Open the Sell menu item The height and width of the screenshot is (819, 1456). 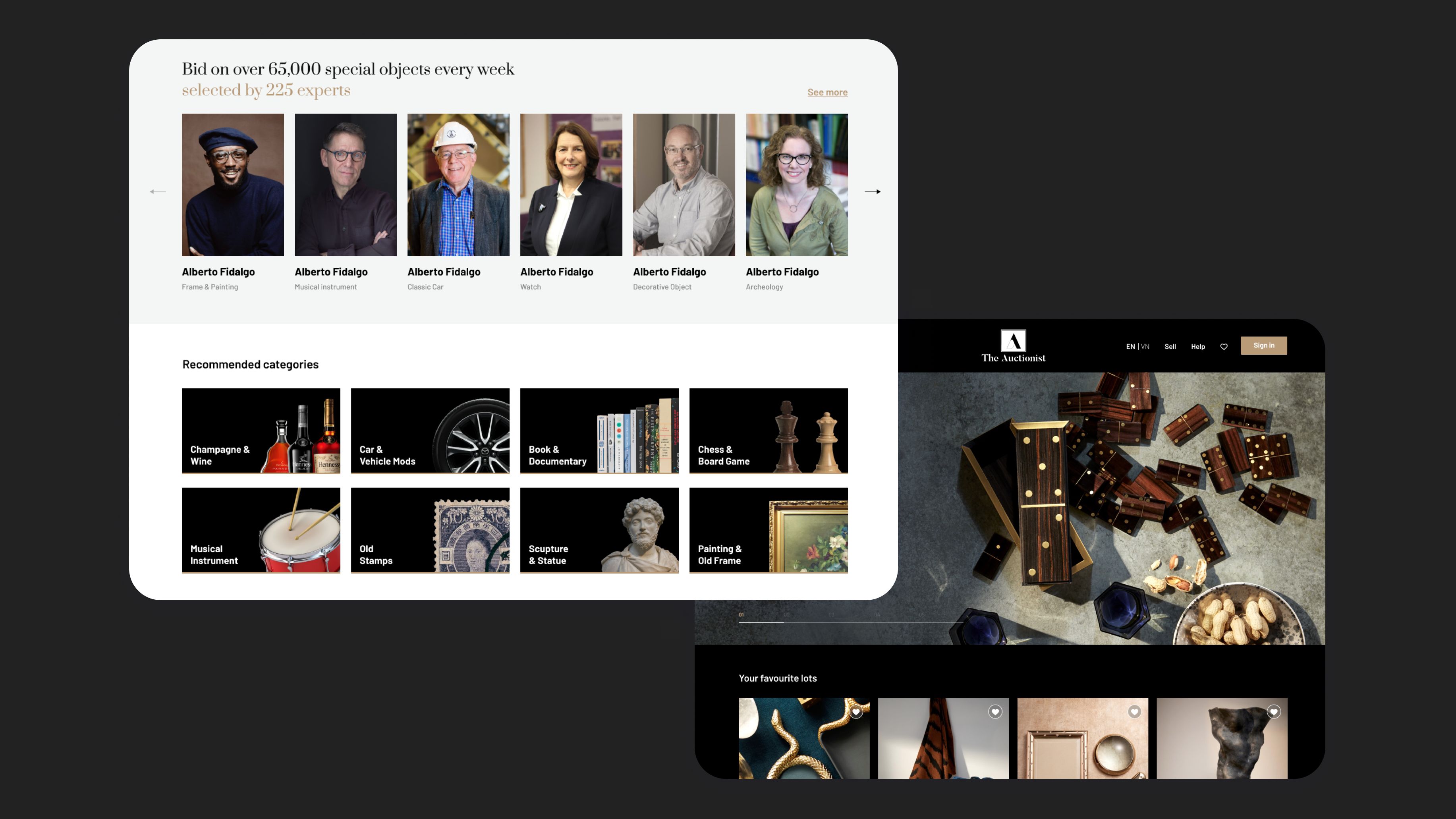(x=1170, y=346)
